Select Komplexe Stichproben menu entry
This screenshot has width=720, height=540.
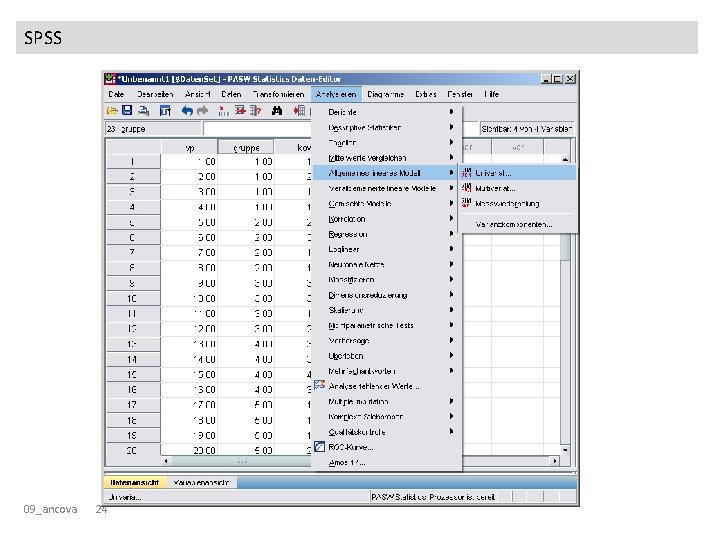pyautogui.click(x=385, y=416)
